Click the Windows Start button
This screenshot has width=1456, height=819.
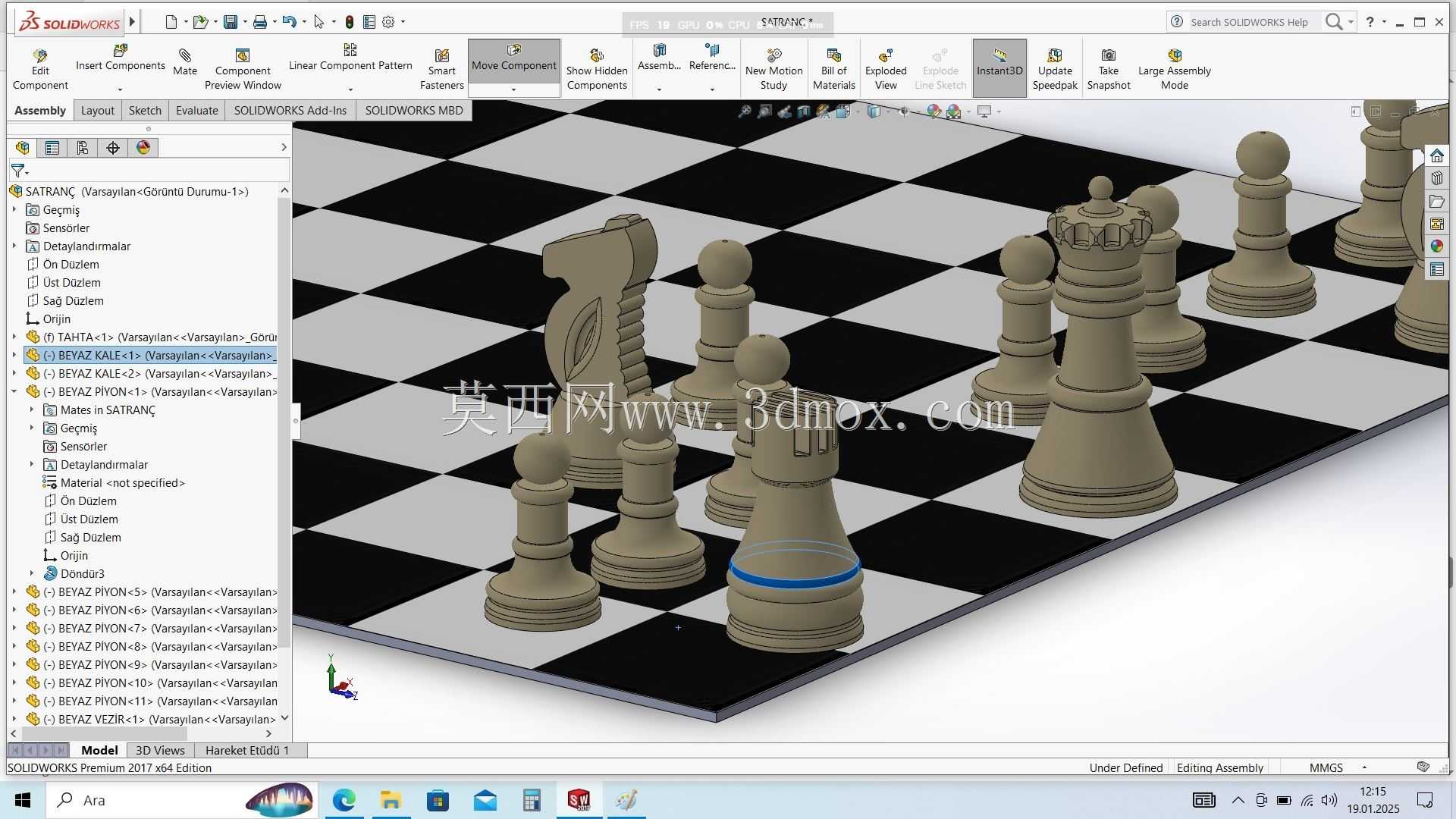tap(23, 800)
